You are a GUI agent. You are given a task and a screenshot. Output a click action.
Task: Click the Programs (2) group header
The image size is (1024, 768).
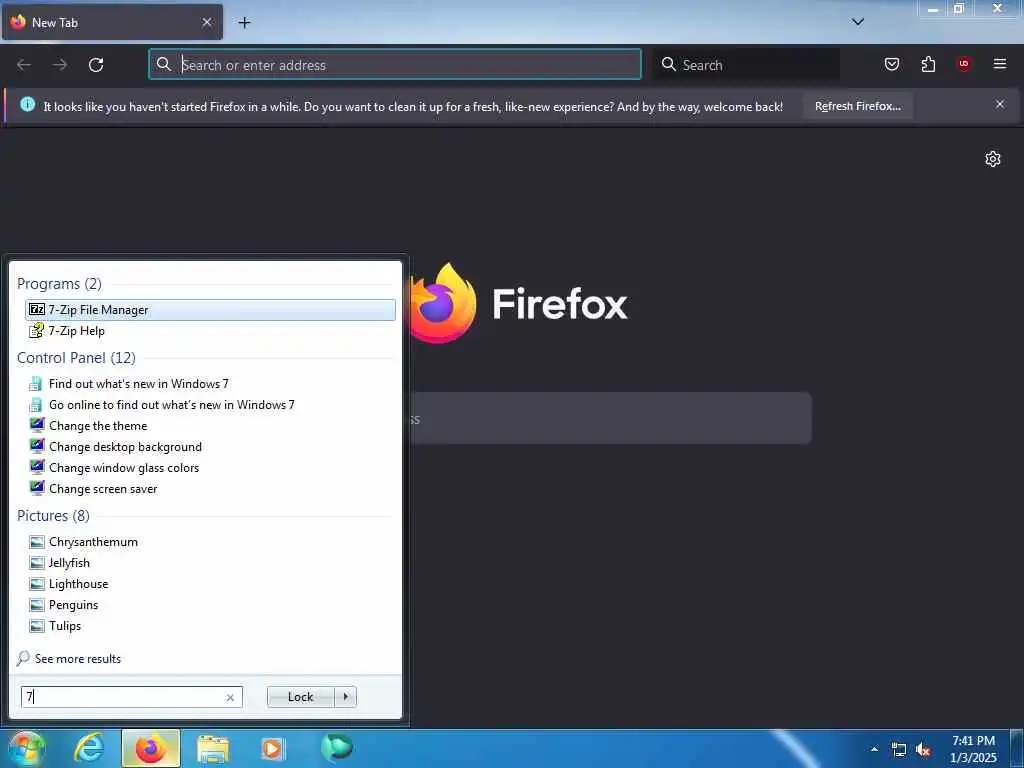pyautogui.click(x=59, y=284)
